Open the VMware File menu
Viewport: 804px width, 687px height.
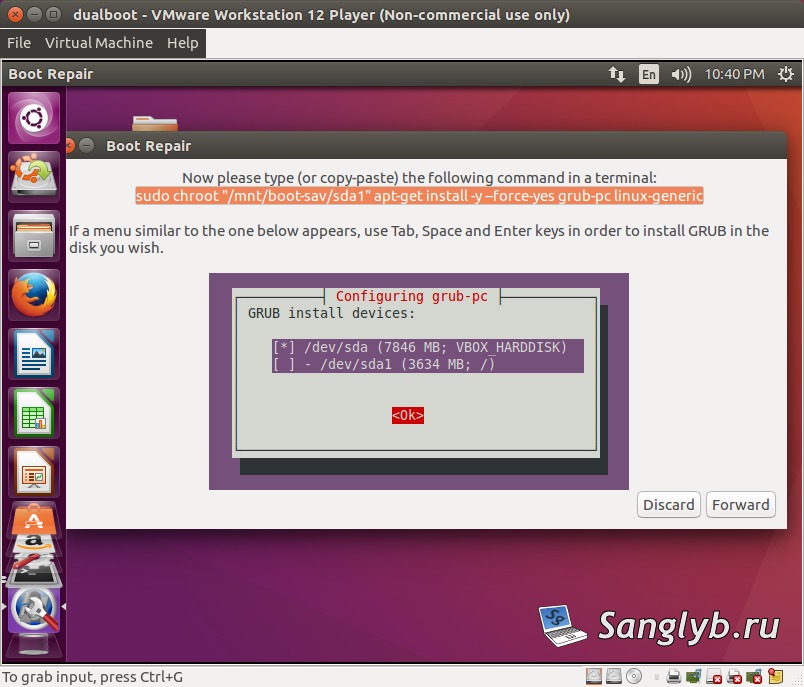19,43
